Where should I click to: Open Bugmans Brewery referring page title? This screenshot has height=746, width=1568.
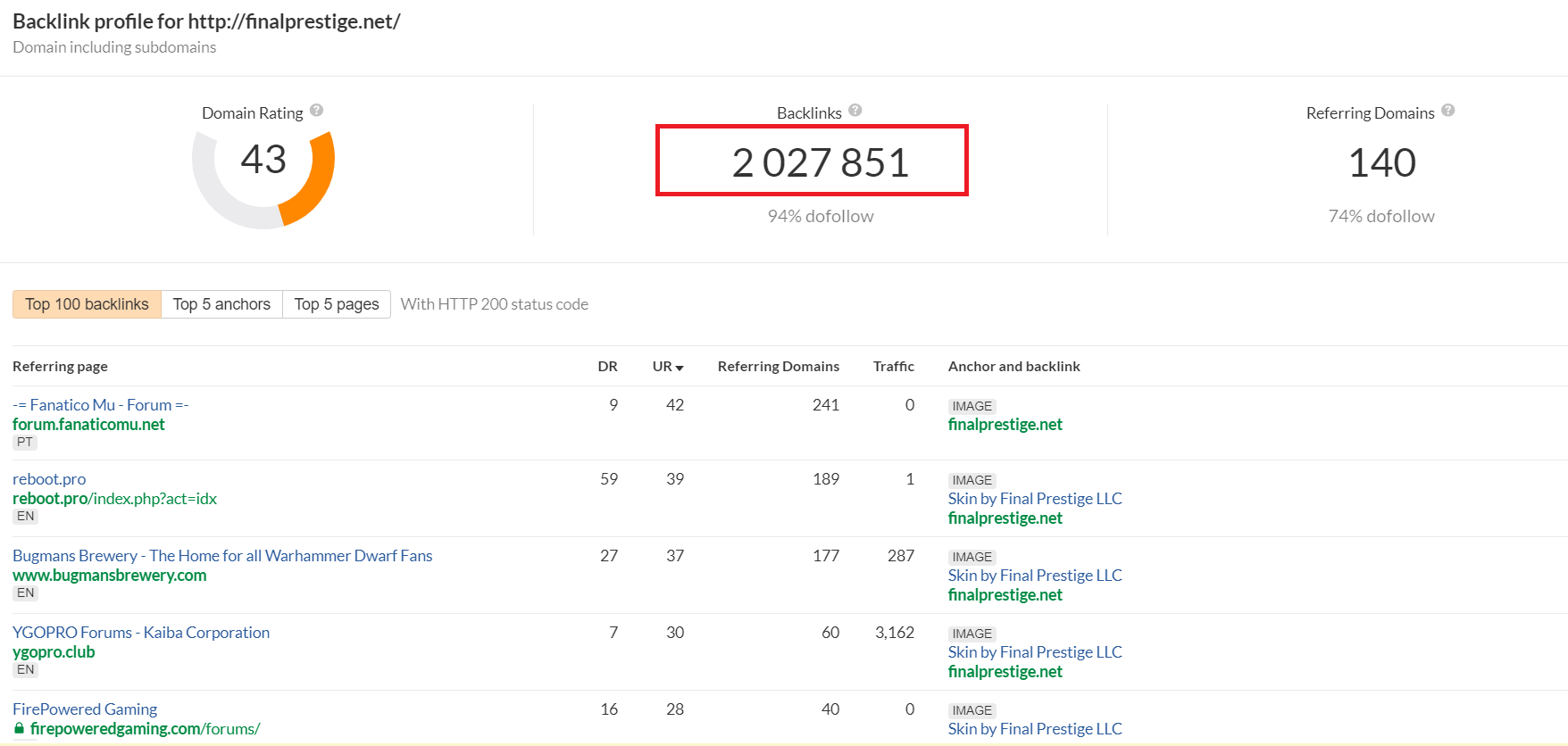click(222, 556)
